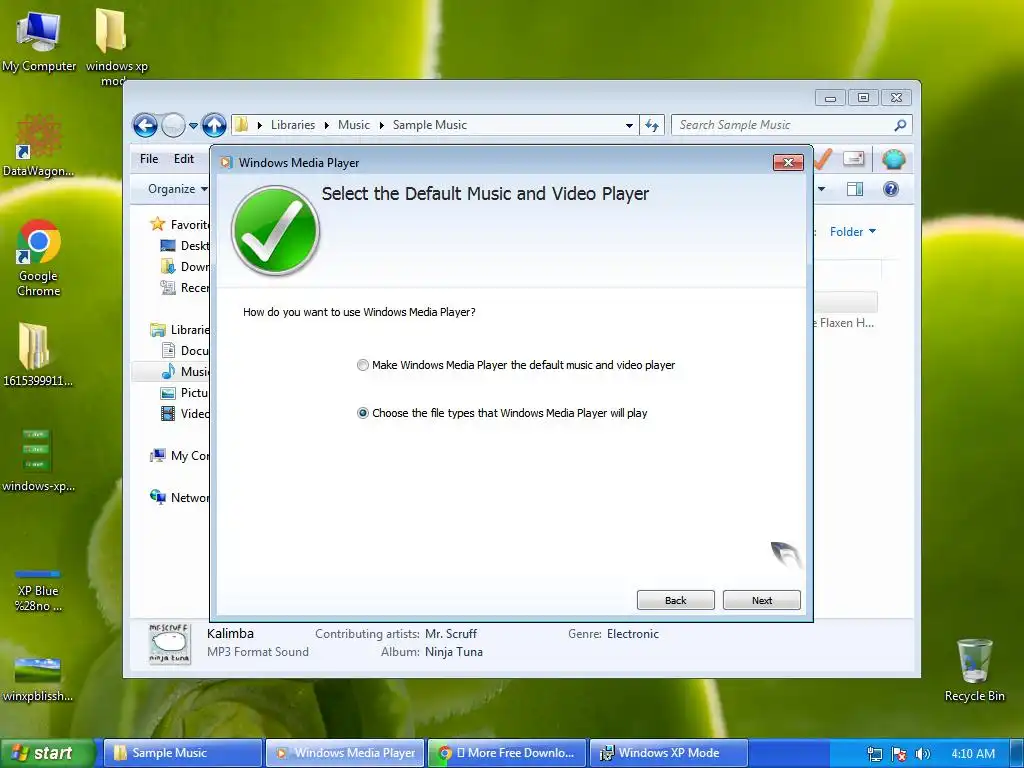1024x768 pixels.
Task: Select the Recycle Bin icon
Action: pyautogui.click(x=974, y=670)
